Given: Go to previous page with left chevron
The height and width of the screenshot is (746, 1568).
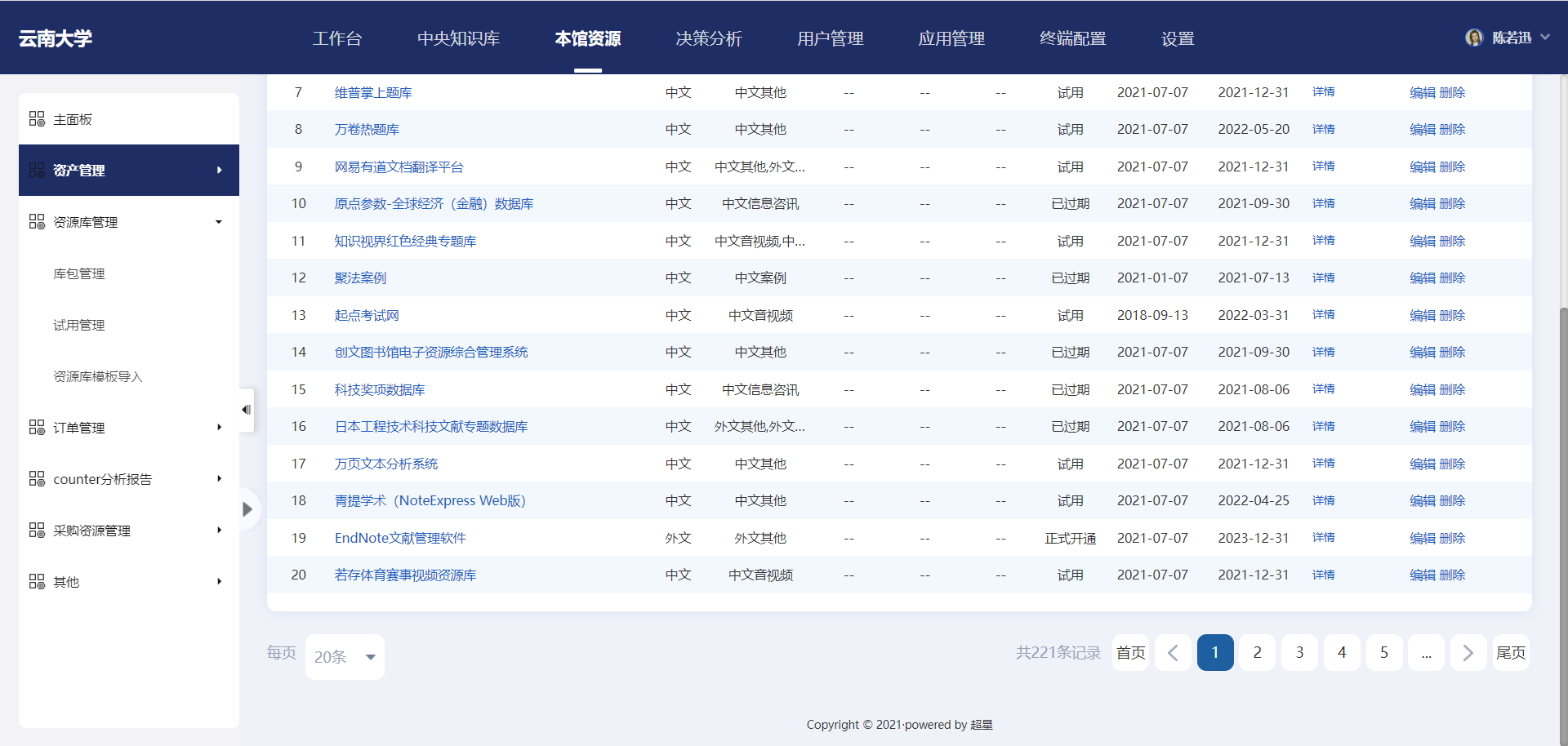Looking at the screenshot, I should click(1173, 653).
